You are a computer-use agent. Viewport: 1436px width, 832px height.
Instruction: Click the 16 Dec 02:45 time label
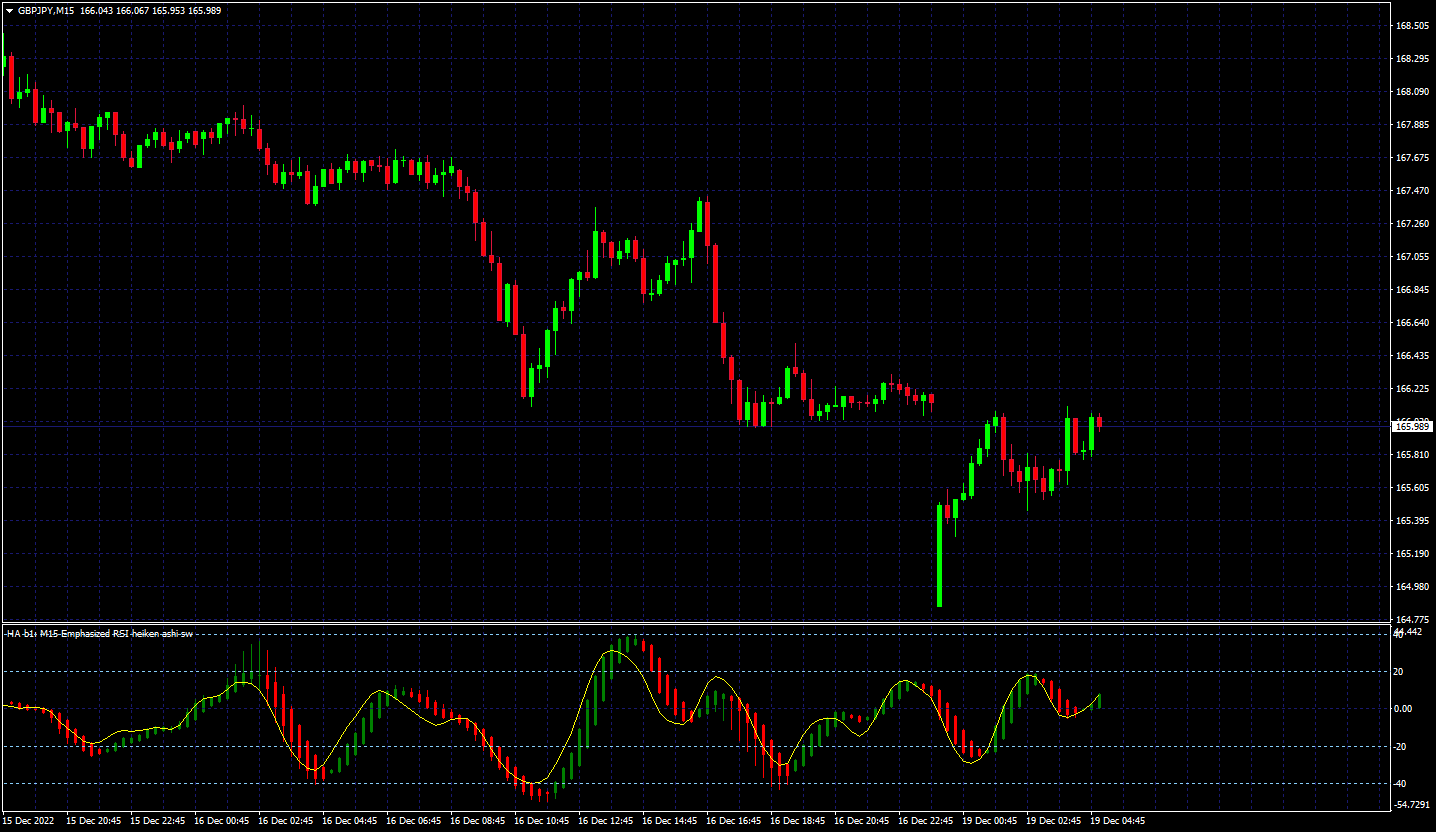tap(286, 821)
